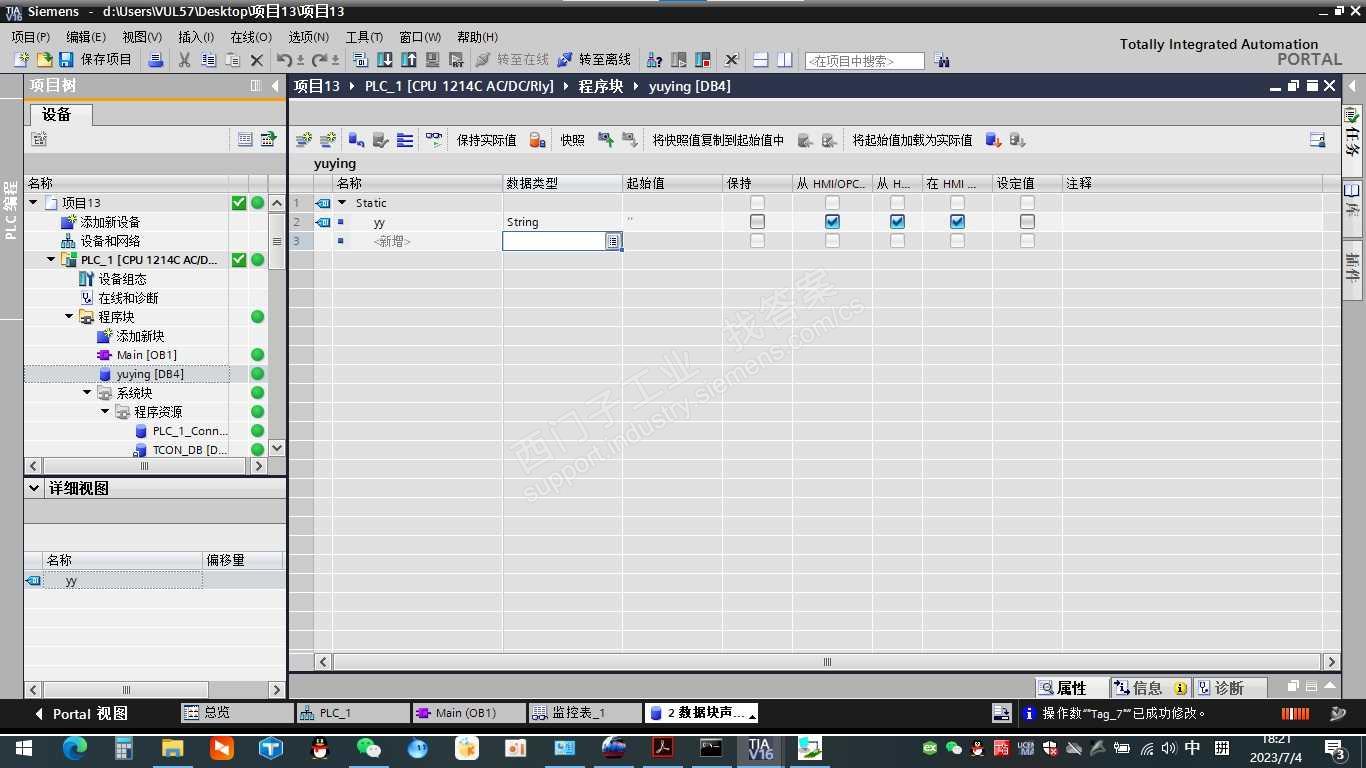Collapse the 系统块 folder
This screenshot has height=768, width=1366.
coord(88,393)
